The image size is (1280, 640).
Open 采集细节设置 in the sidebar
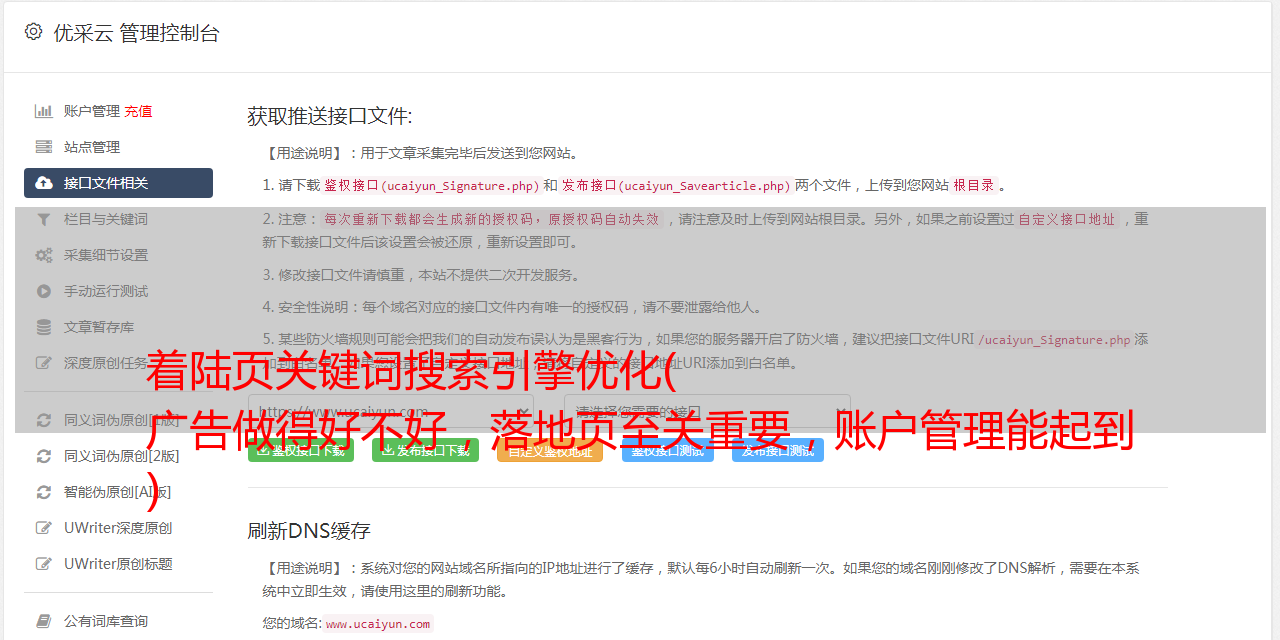tap(106, 255)
